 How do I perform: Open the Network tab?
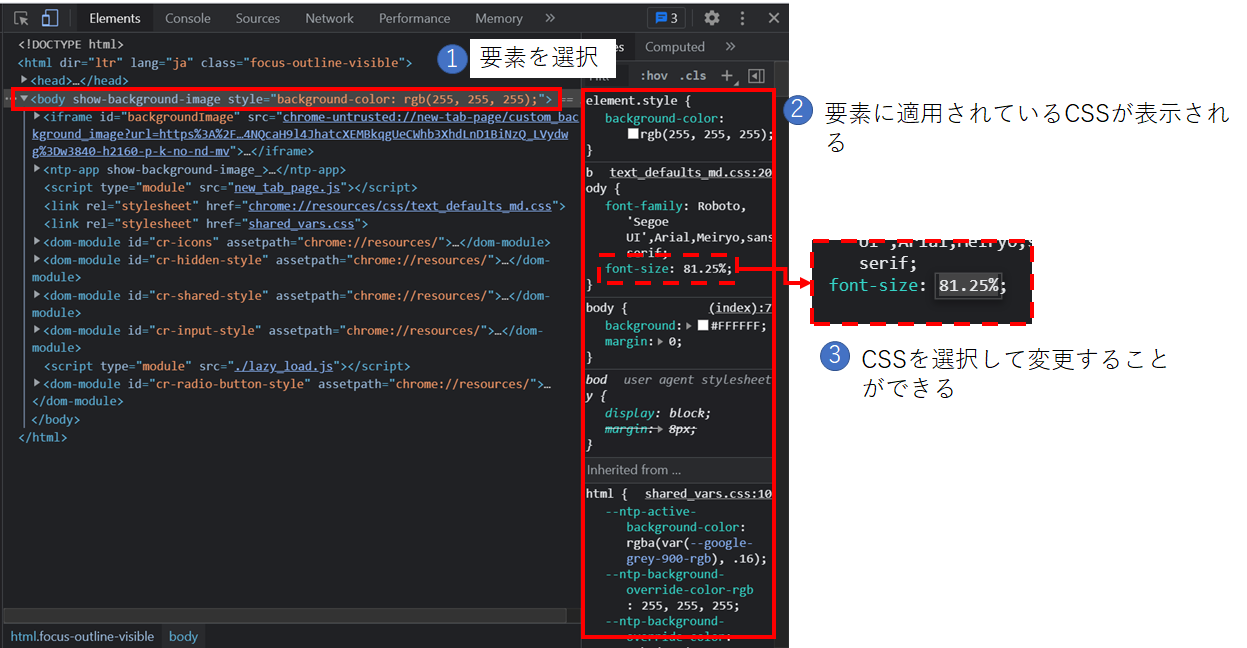[x=330, y=18]
